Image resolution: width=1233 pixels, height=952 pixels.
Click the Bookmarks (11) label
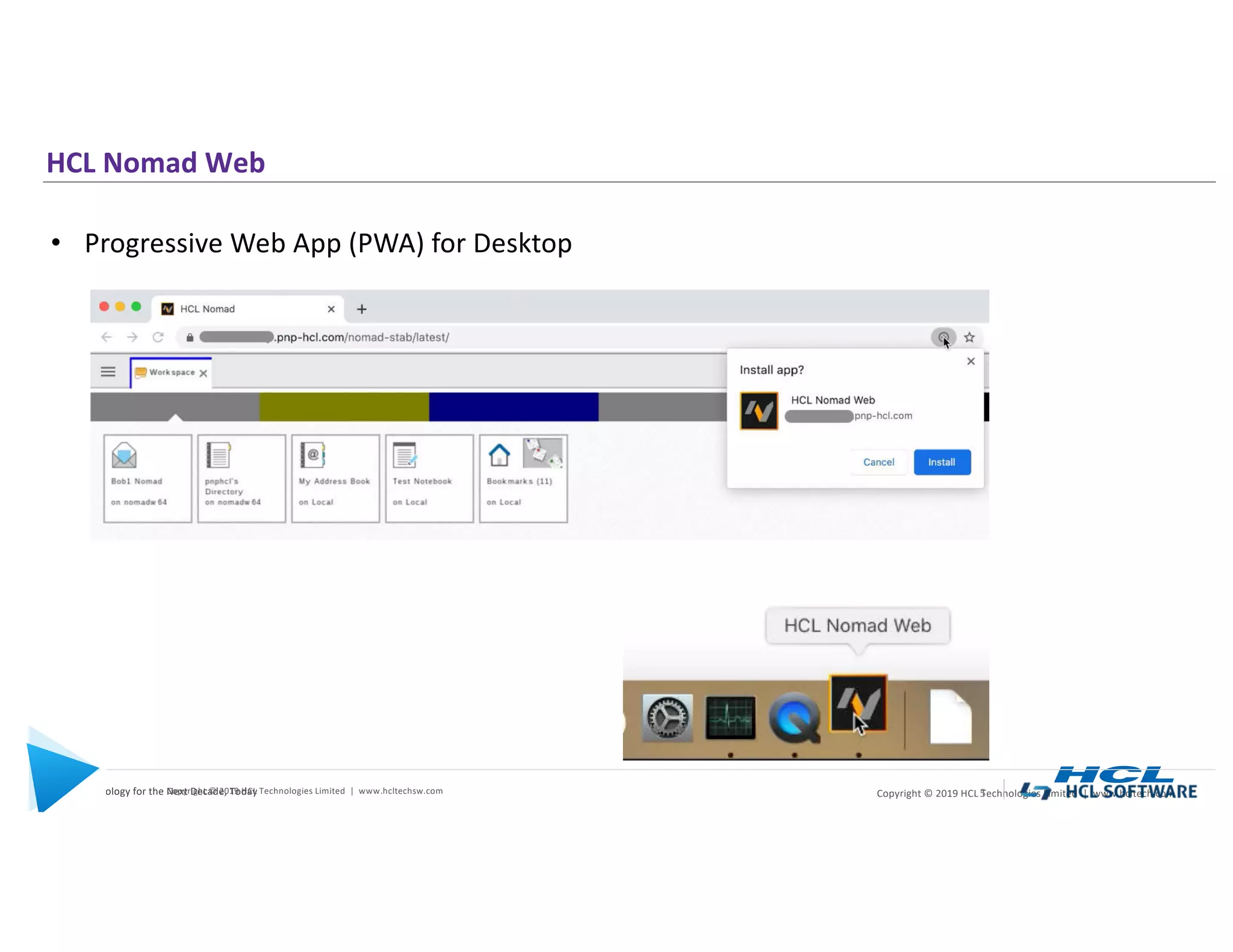[x=520, y=481]
